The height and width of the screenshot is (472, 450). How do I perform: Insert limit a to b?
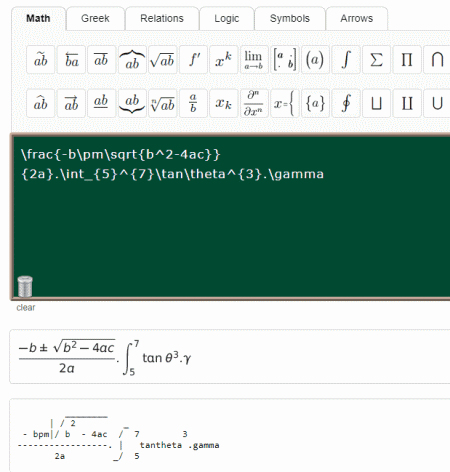pyautogui.click(x=254, y=60)
